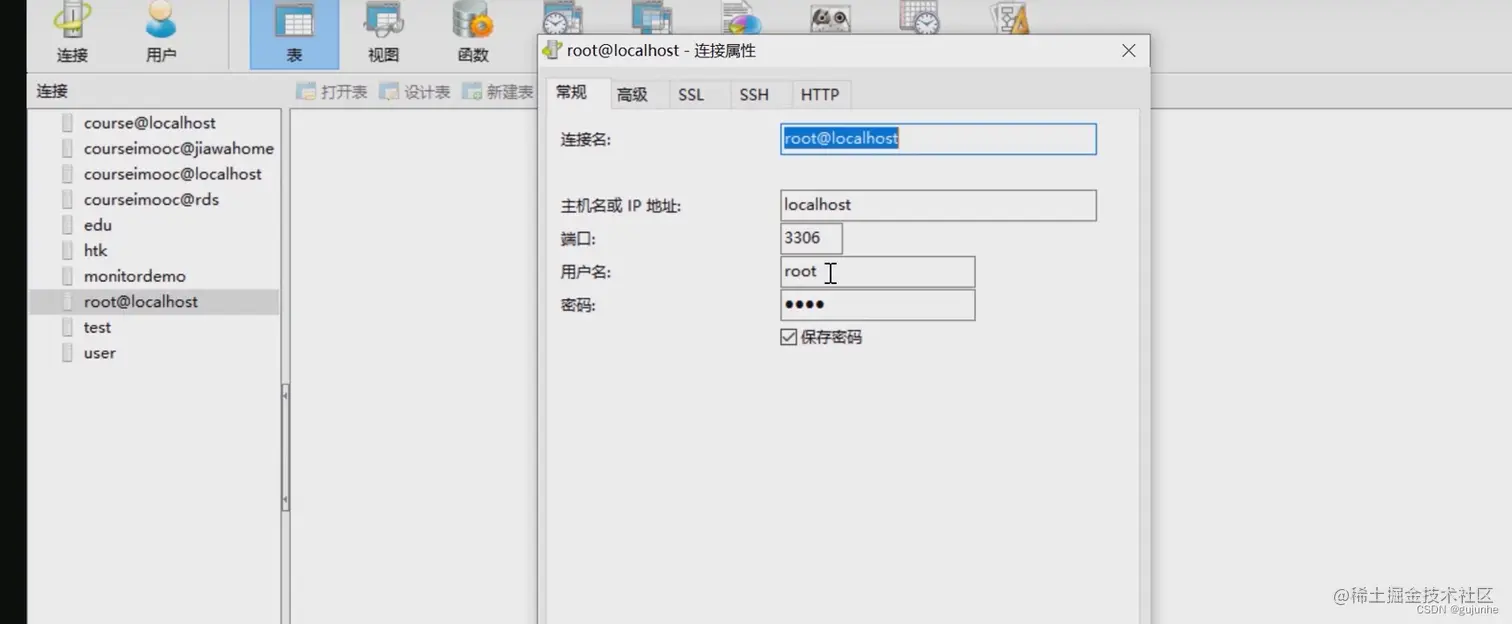Uncheck the 保存密码 save password checkbox
This screenshot has width=1512, height=624.
pyautogui.click(x=788, y=337)
